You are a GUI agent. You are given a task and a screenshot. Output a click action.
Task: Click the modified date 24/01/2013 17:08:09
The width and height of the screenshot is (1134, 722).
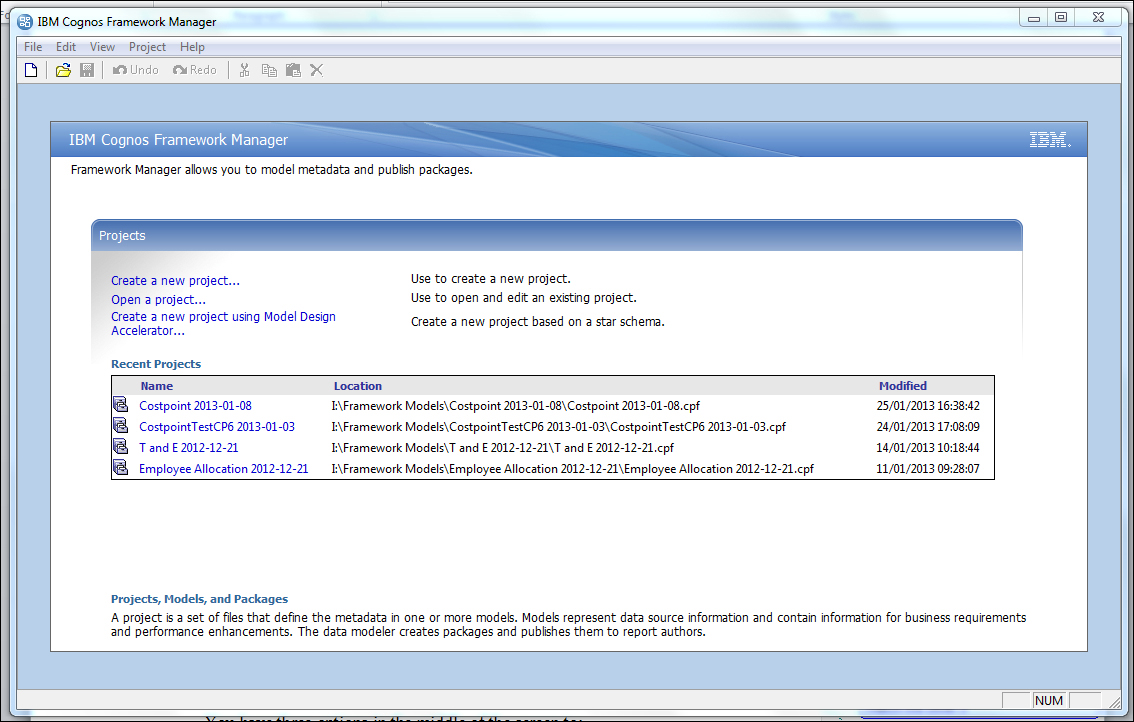(x=928, y=427)
